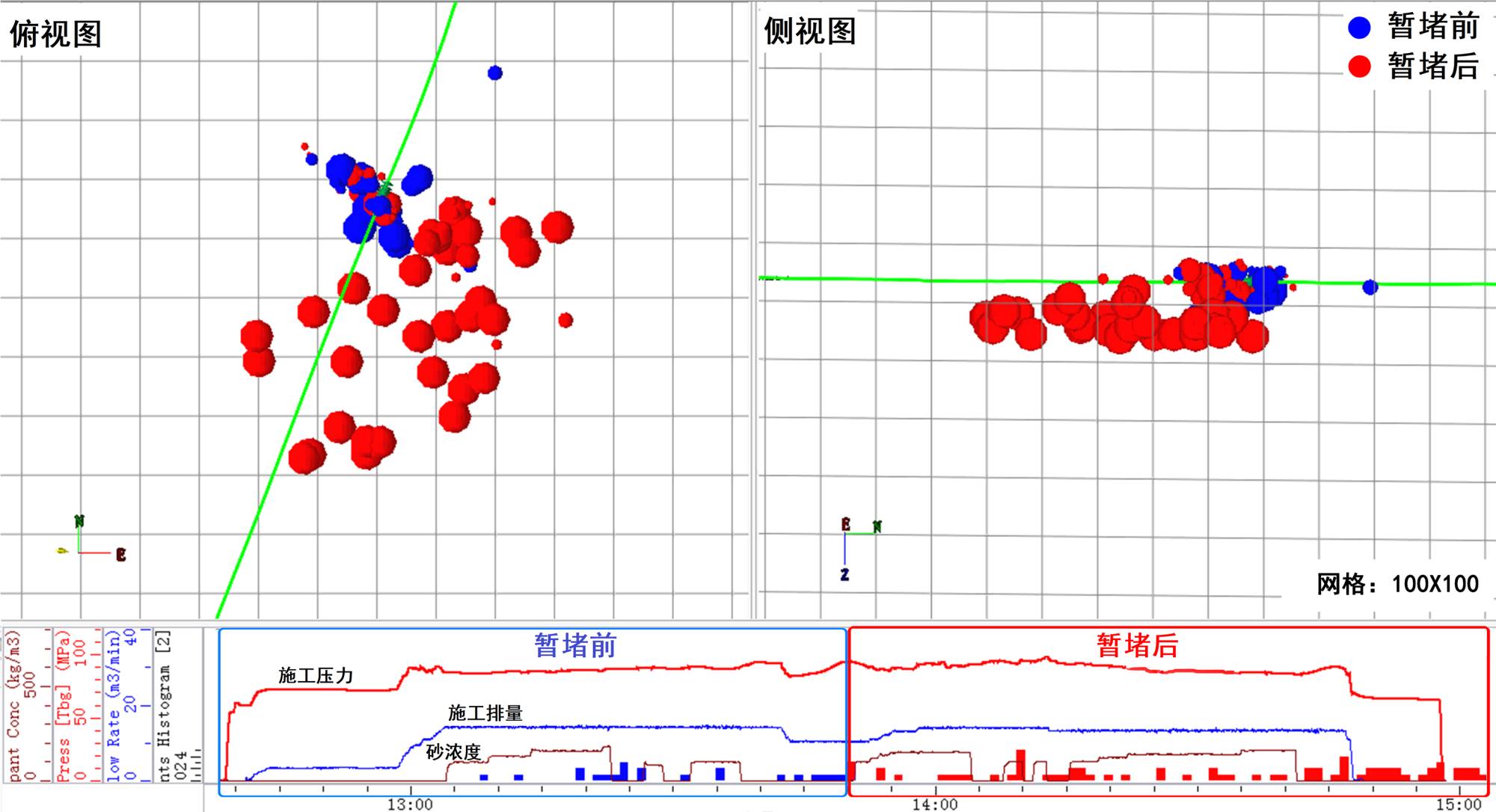Click the green wellhead marker in top view cluster
The image size is (1496, 812).
[x=385, y=186]
